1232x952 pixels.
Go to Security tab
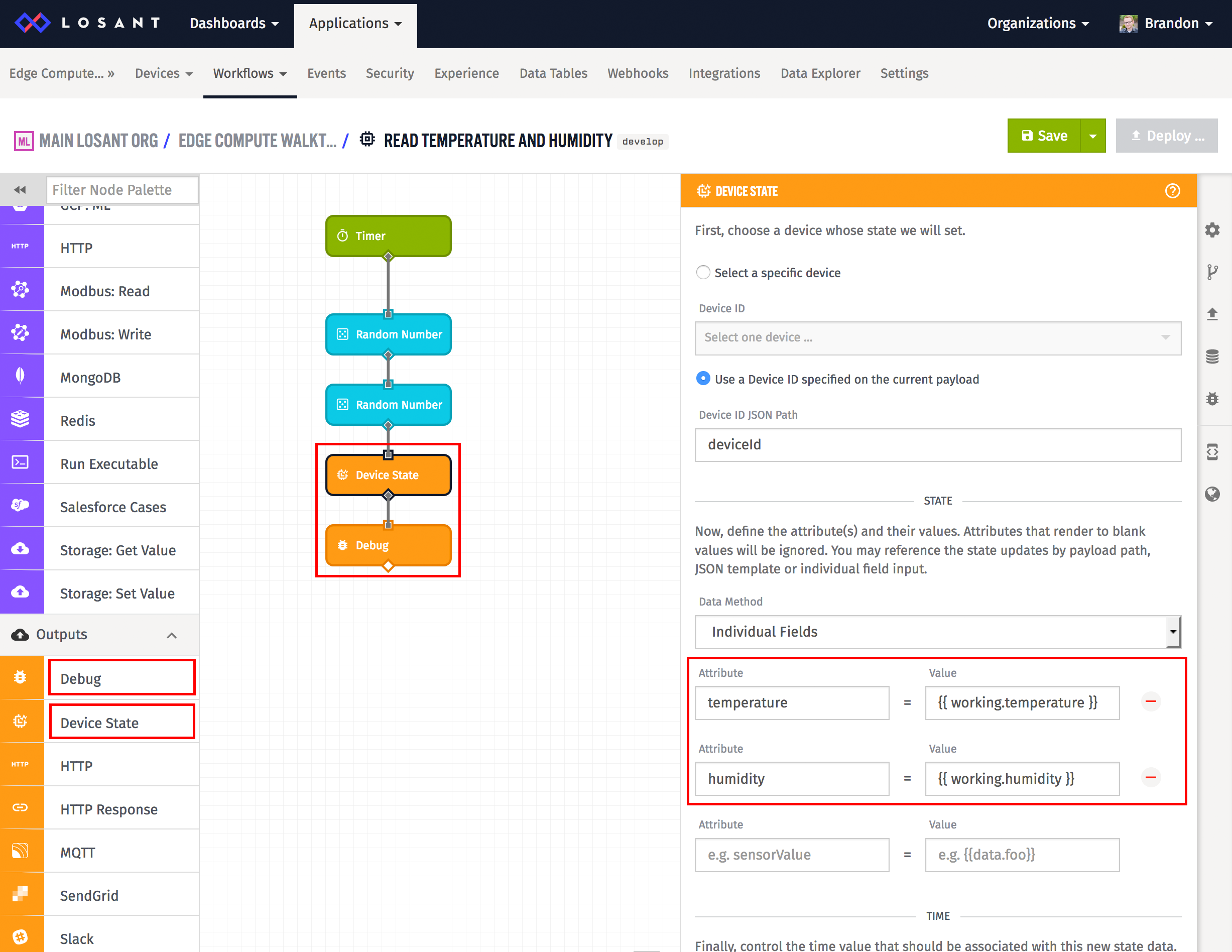pos(390,73)
